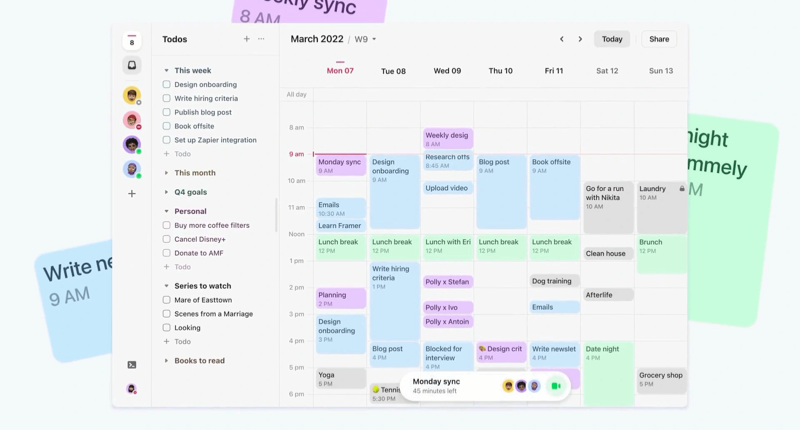
Task: Collapse the This week list
Action: click(166, 70)
